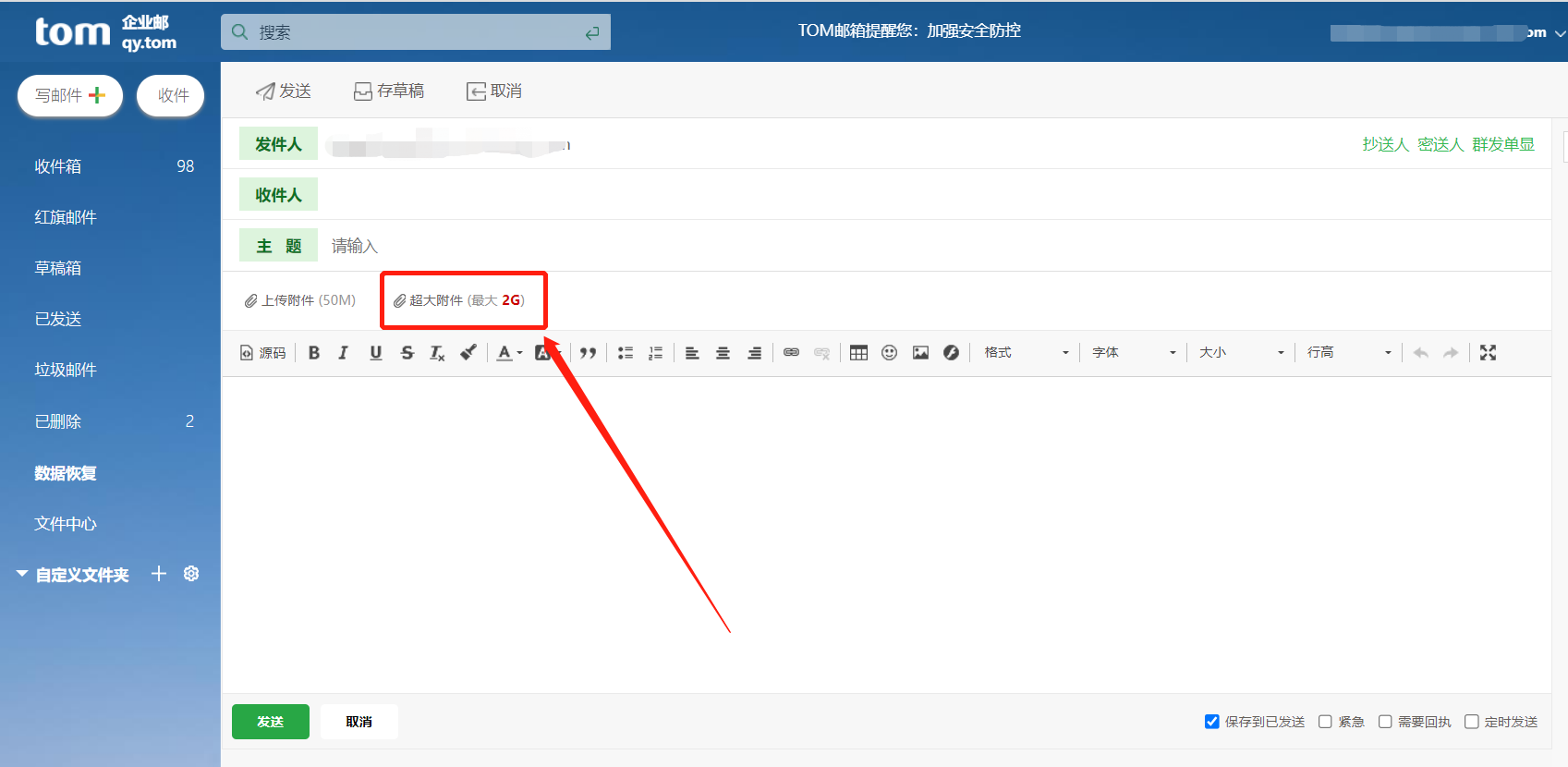Open the text color dropdown
This screenshot has height=767, width=1568.
[x=510, y=352]
